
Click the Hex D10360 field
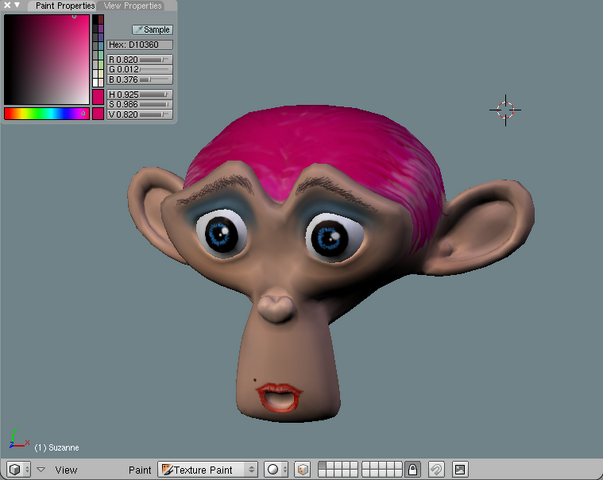[x=140, y=45]
